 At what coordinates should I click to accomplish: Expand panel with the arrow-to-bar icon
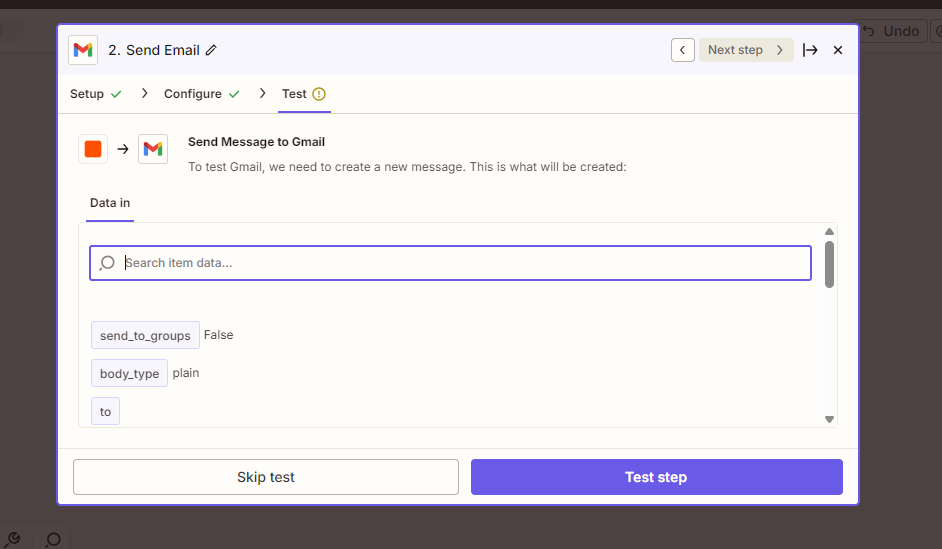click(x=810, y=50)
